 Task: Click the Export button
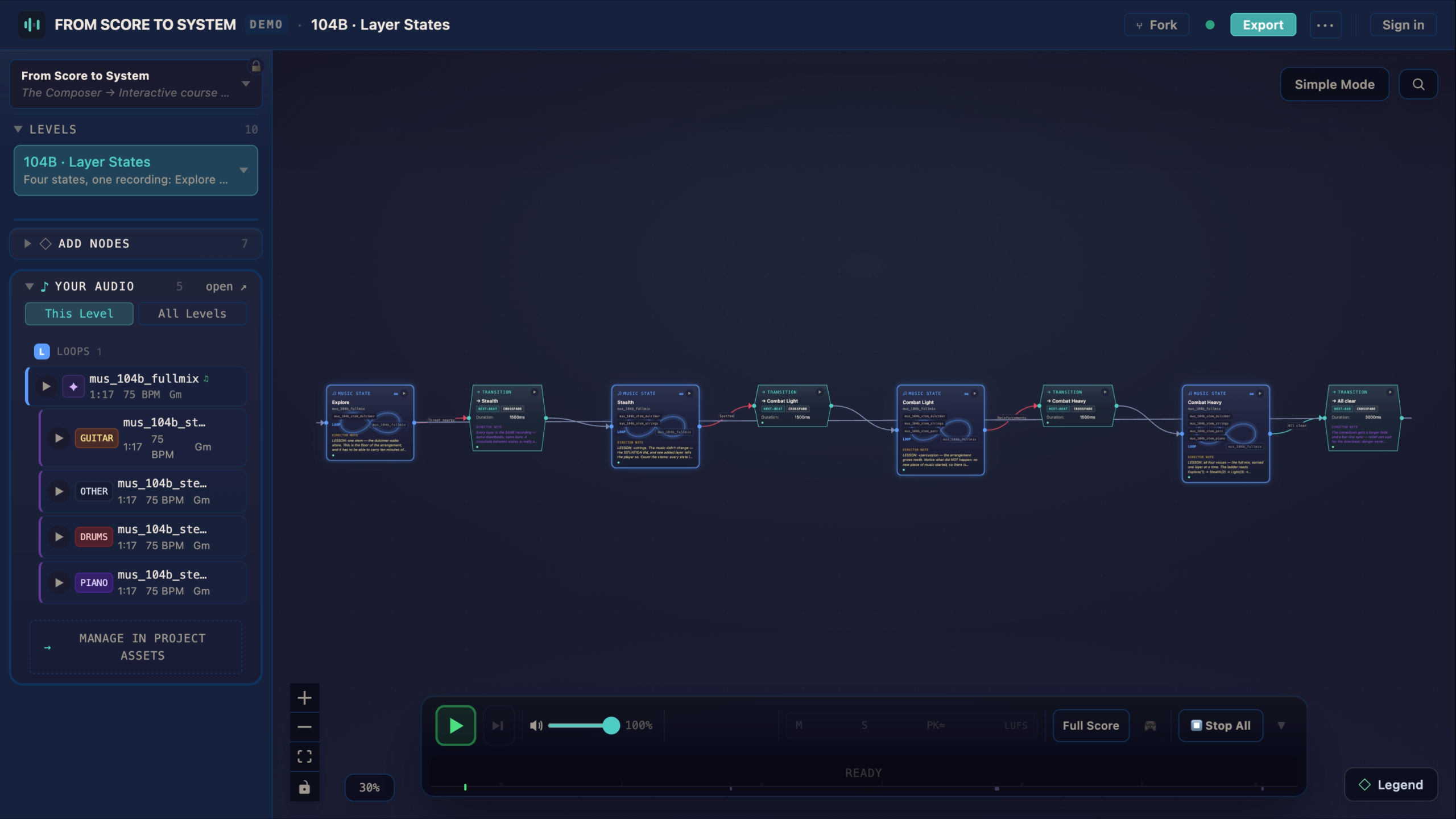pyautogui.click(x=1263, y=25)
